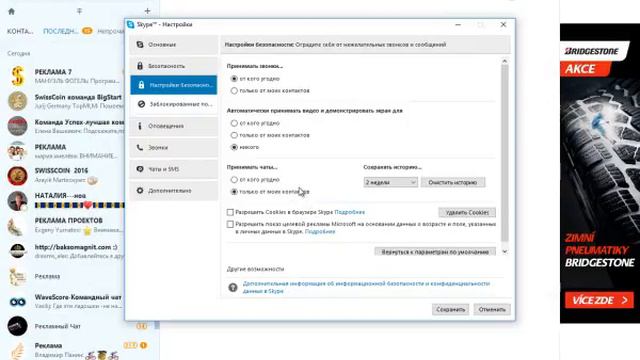
Task: Open SWISSCOIN 2016 chat avatar
Action: (18, 176)
